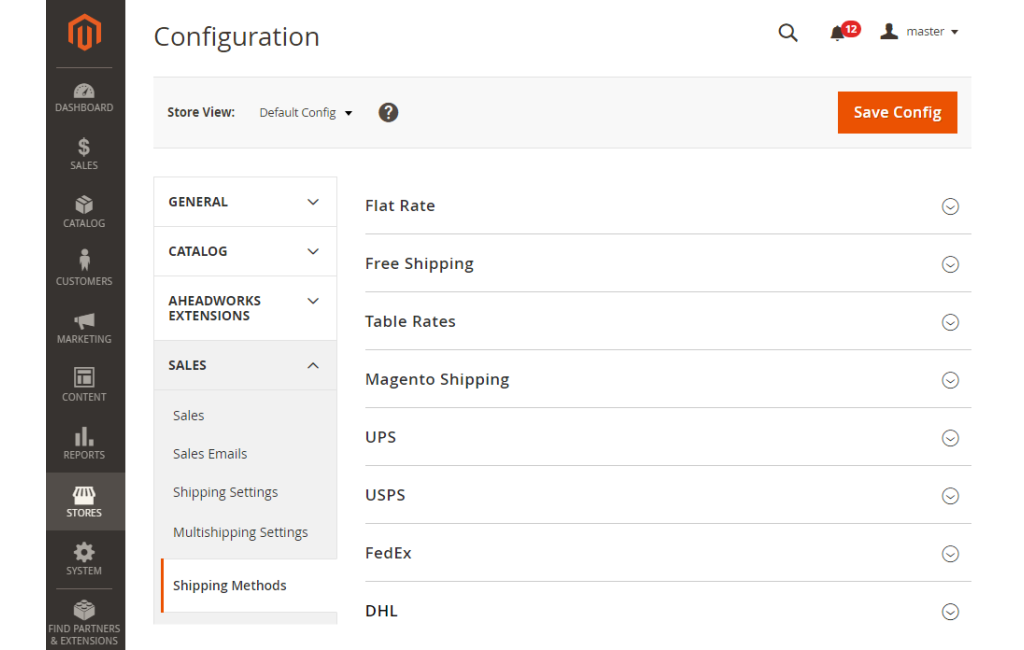Viewport: 1024px width, 650px height.
Task: Expand the Table Rates section arrow
Action: coord(950,322)
